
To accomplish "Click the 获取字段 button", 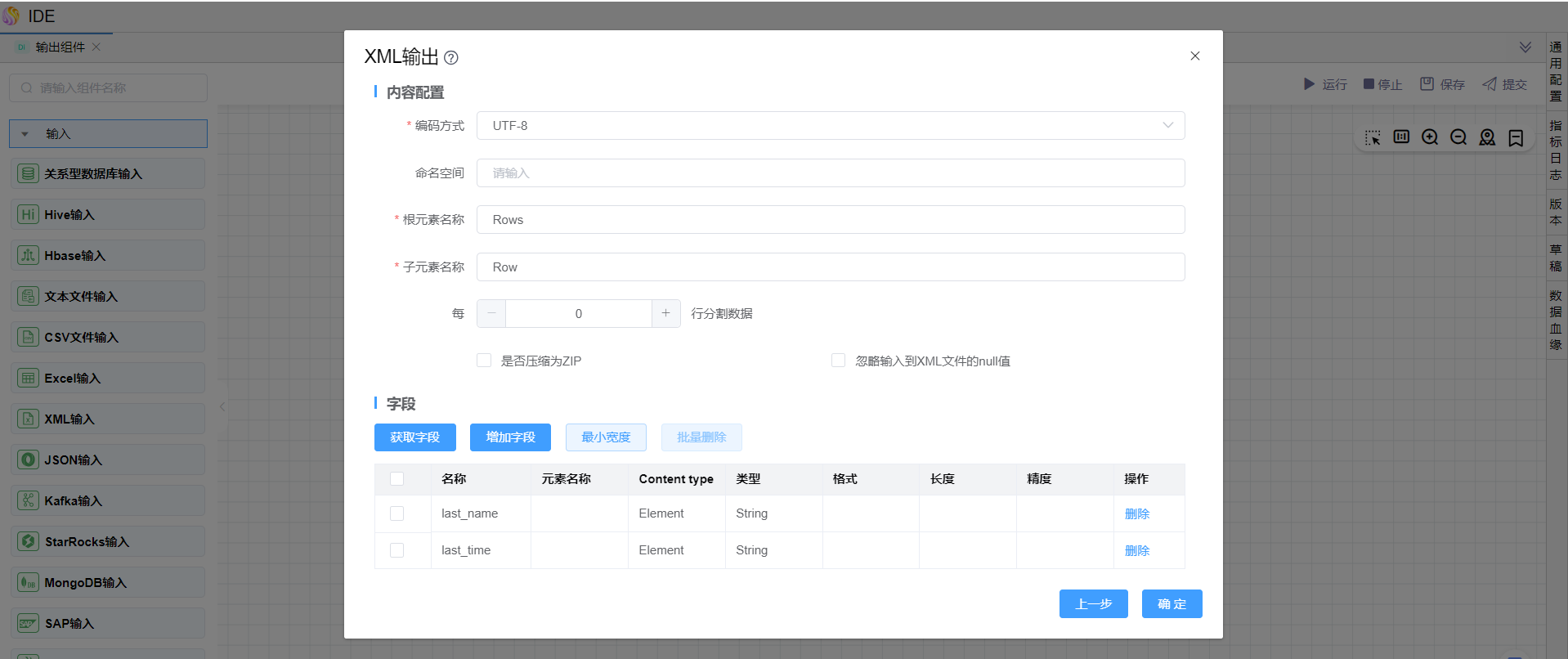I will pyautogui.click(x=414, y=437).
